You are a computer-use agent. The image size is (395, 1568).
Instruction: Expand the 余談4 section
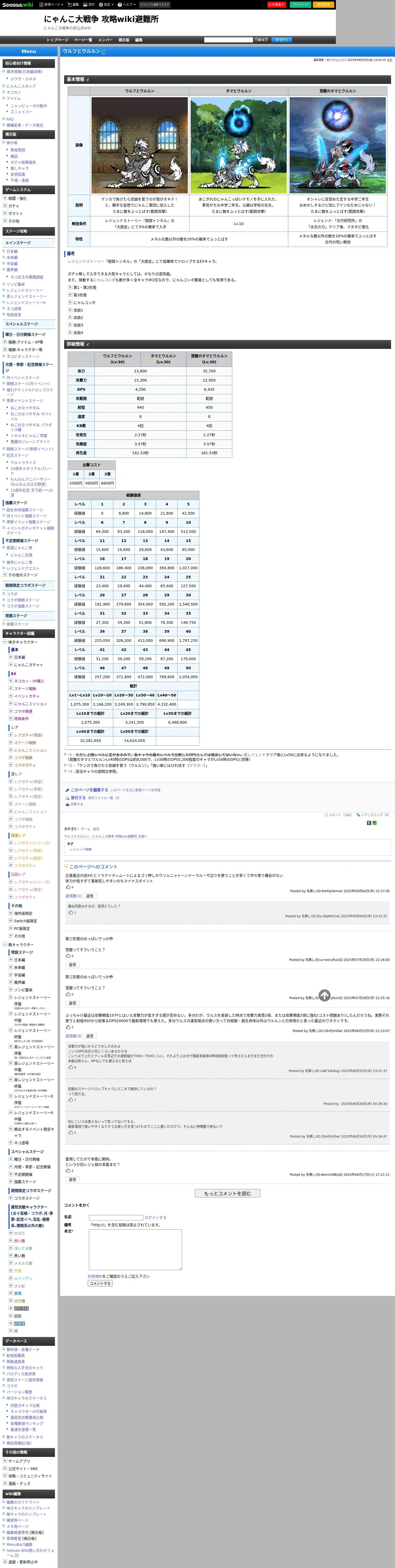(70, 332)
